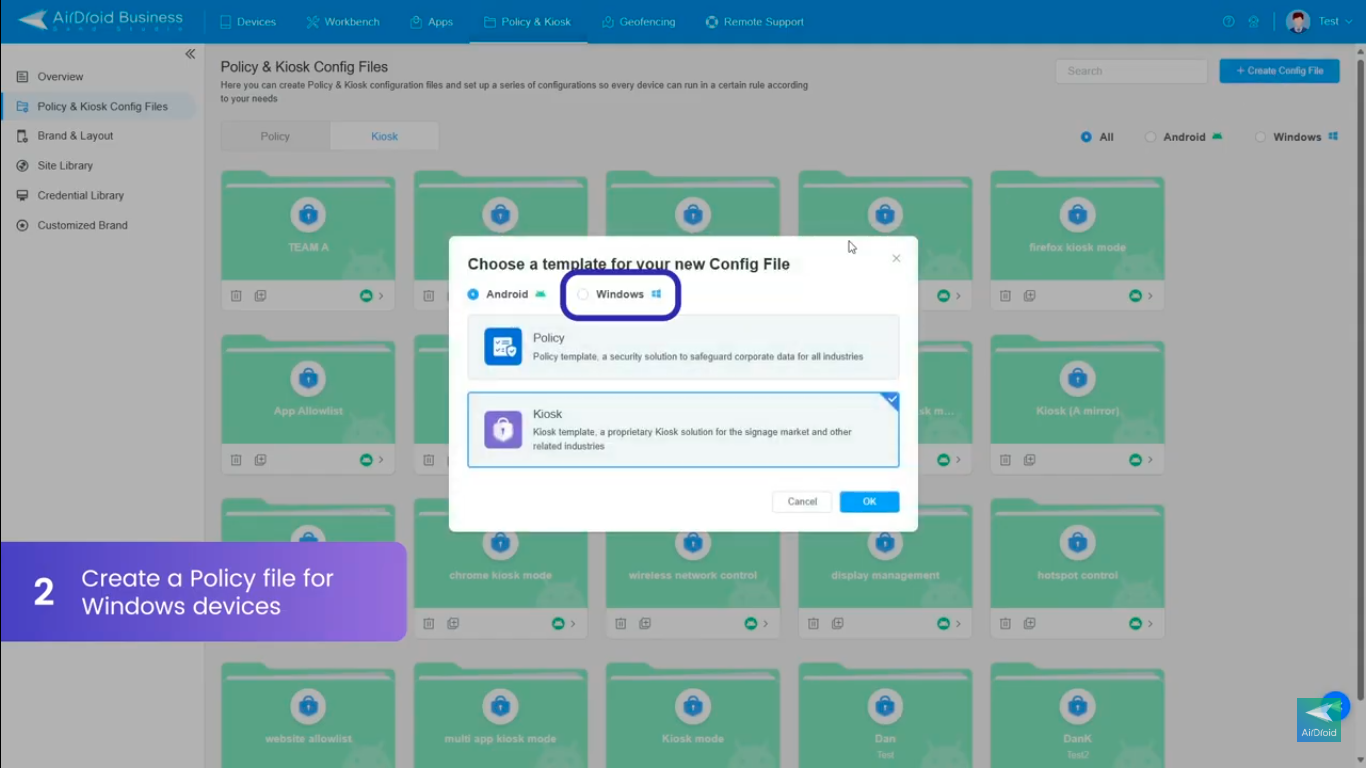Click the Cancel button

tap(802, 502)
